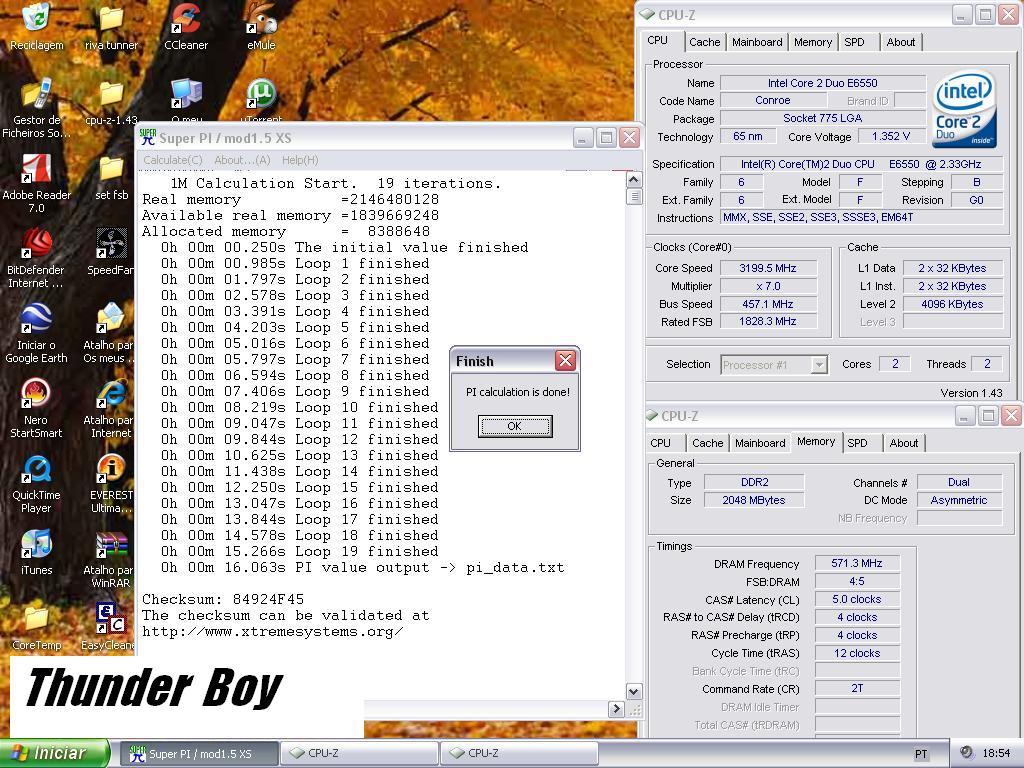Image resolution: width=1024 pixels, height=768 pixels.
Task: Open the Help(H) menu in Super PI
Action: click(x=300, y=160)
